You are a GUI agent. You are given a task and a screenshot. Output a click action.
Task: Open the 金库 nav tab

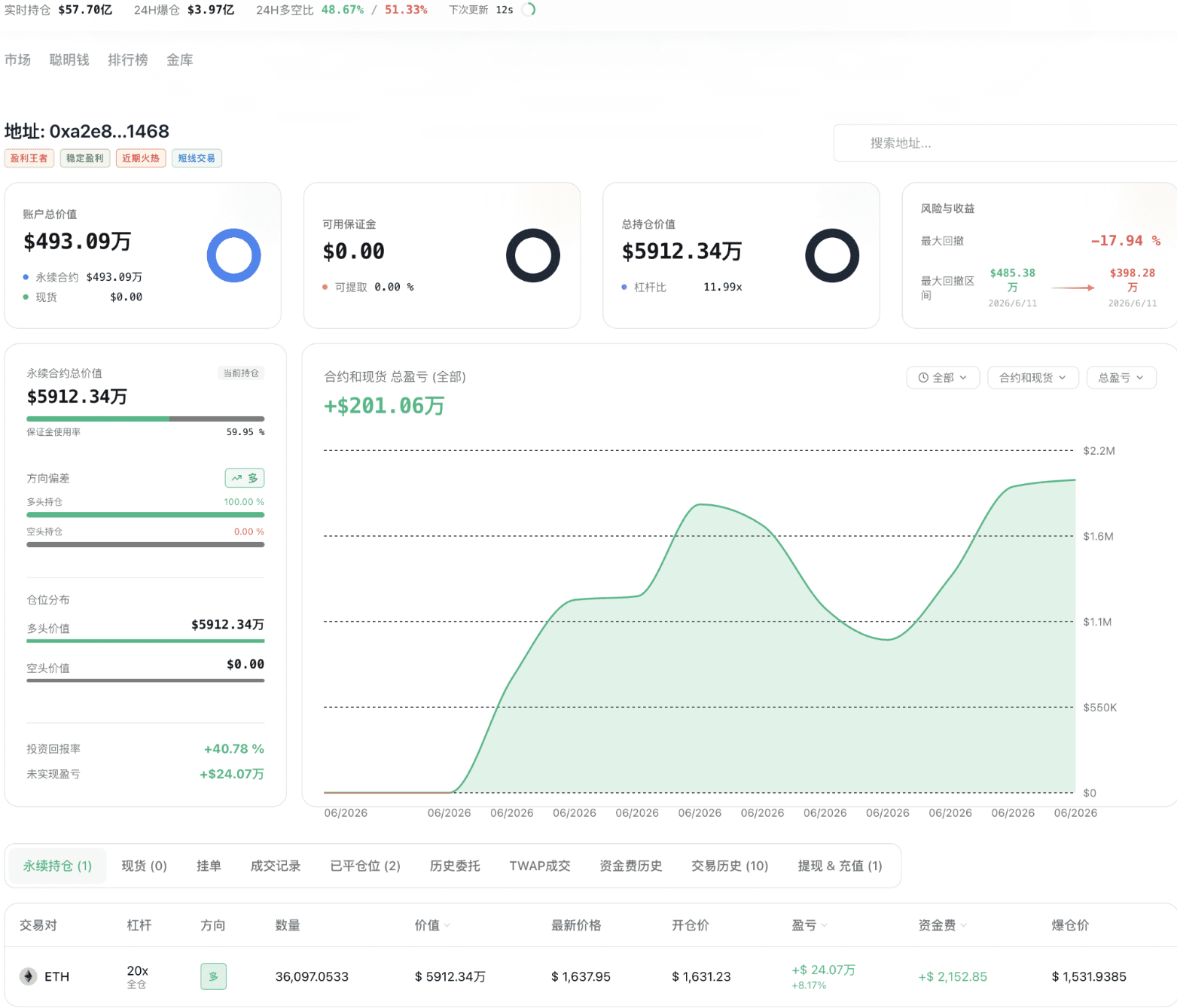coord(180,59)
